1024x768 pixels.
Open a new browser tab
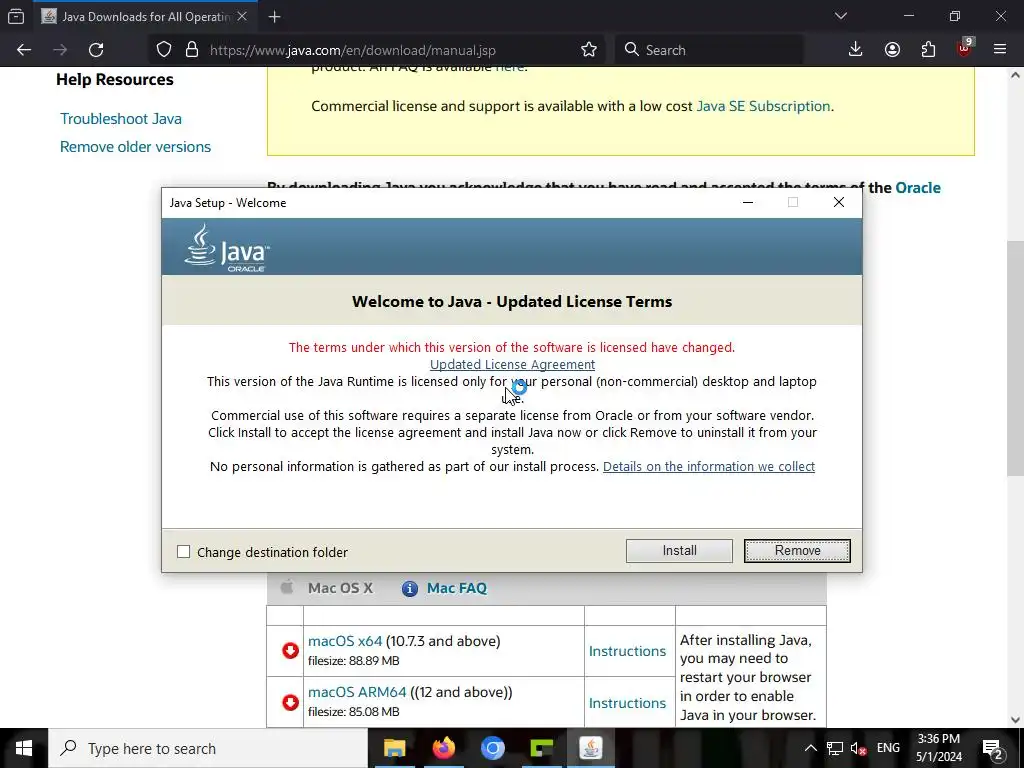pos(274,17)
